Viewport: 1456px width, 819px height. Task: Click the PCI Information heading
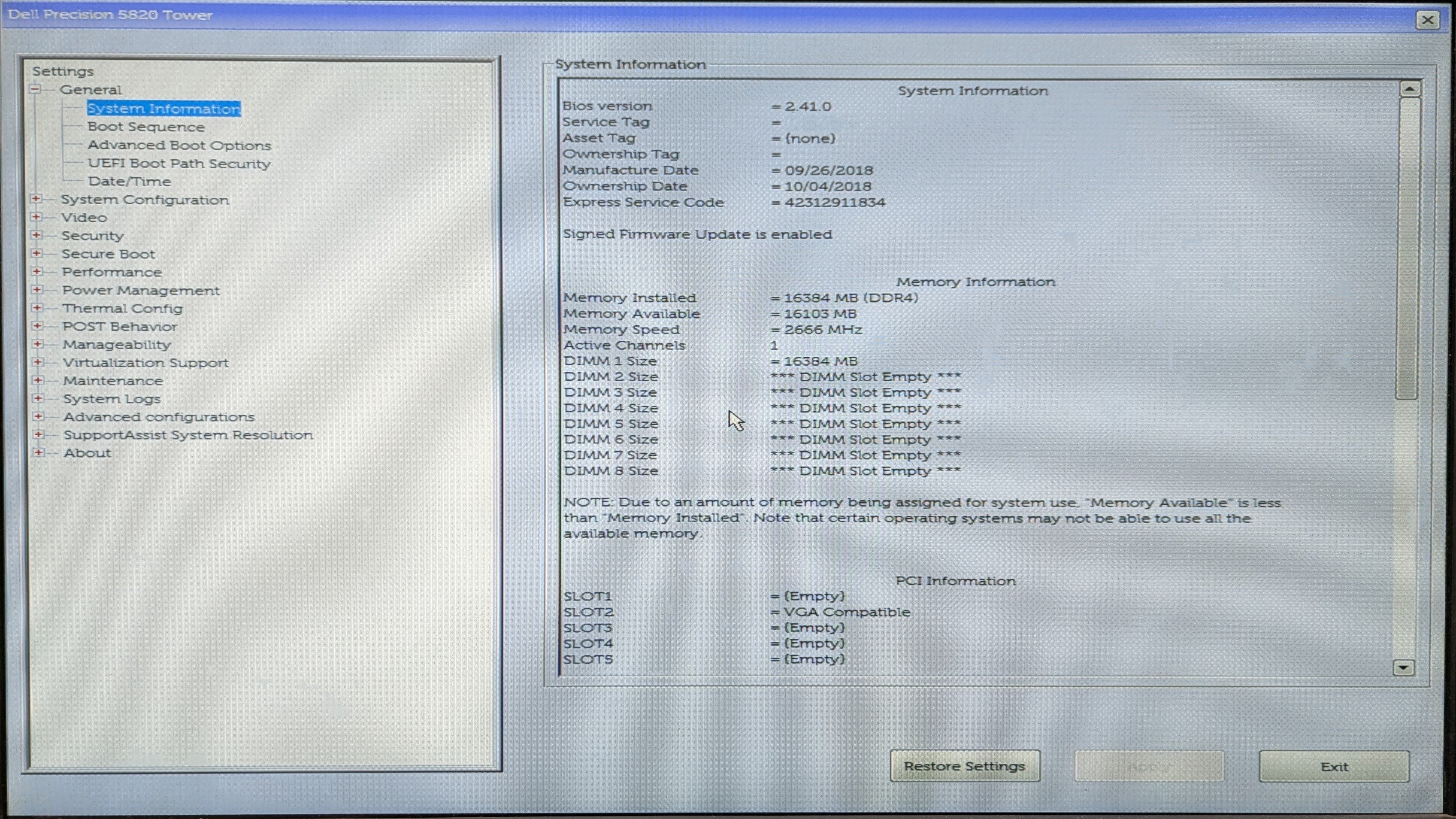(955, 580)
